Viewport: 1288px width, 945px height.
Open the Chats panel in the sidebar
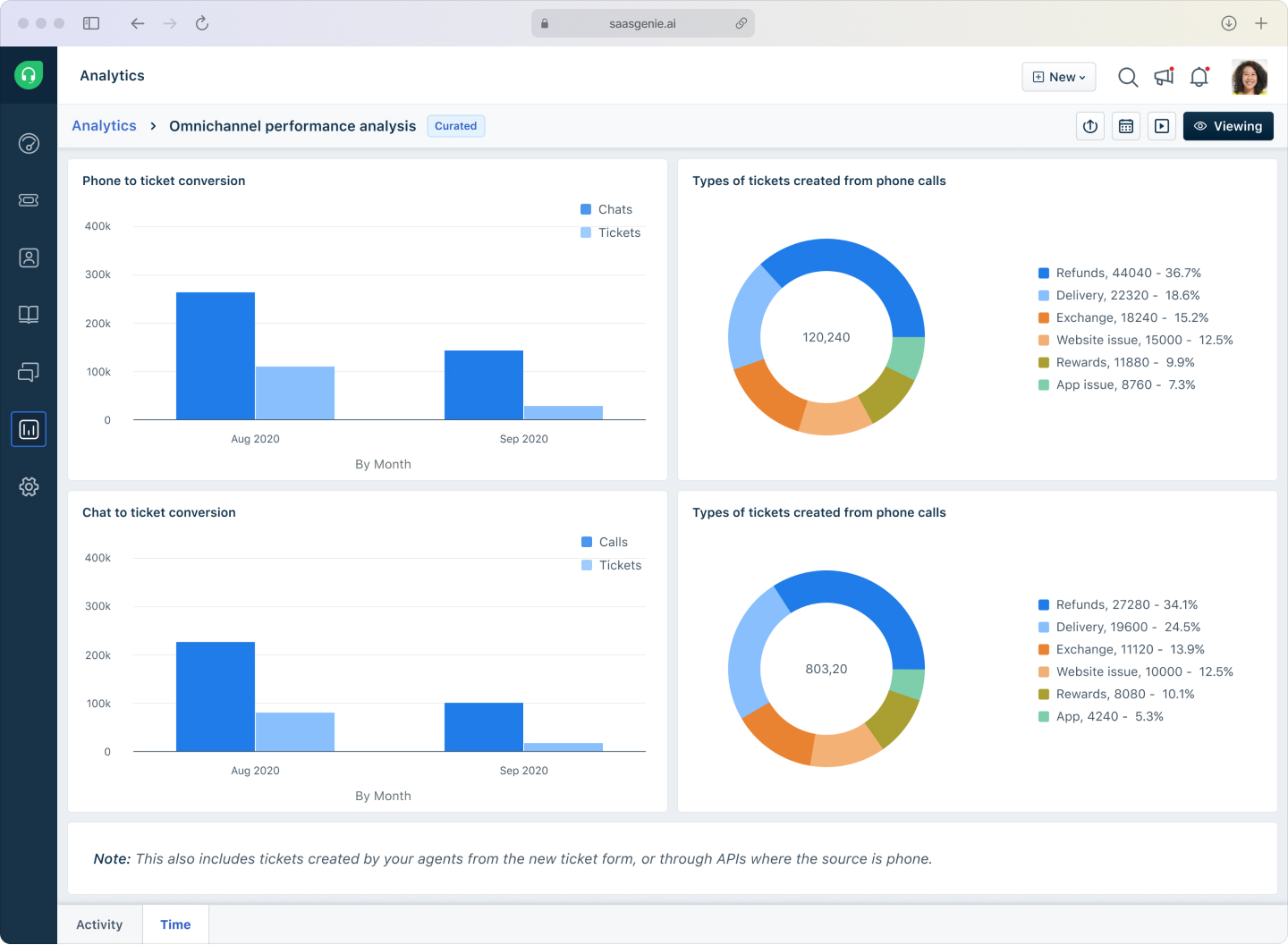29,372
